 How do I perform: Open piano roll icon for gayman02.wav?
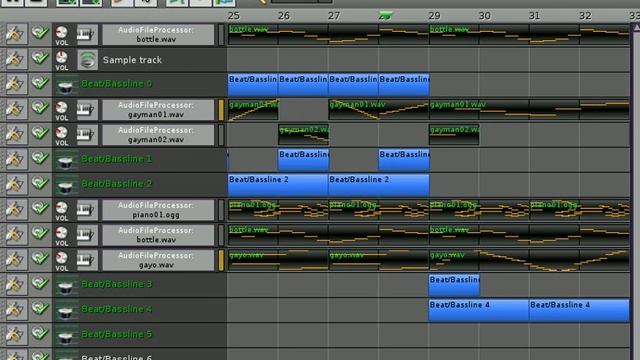point(87,135)
